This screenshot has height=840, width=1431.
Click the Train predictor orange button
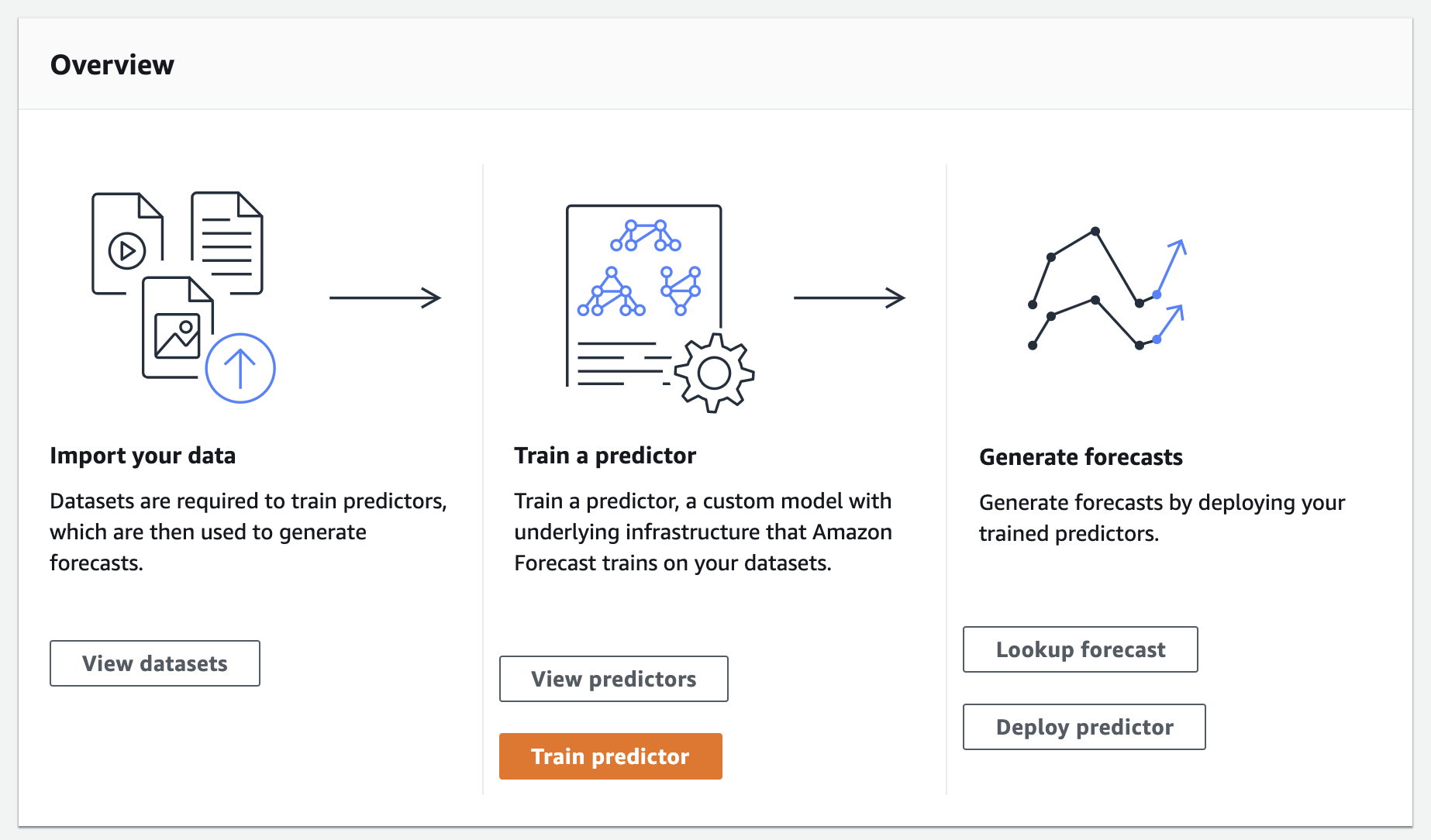coord(610,756)
